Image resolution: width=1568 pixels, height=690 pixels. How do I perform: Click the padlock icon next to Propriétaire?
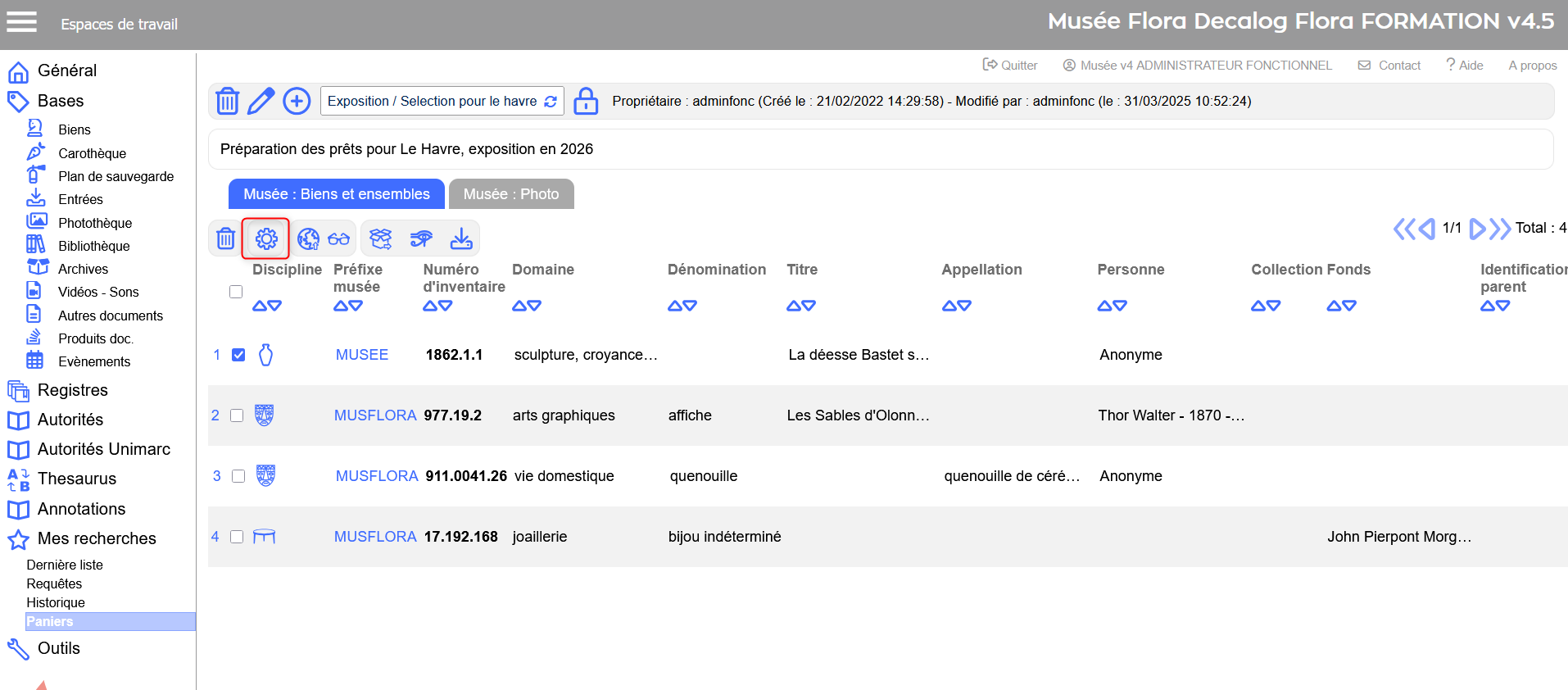[x=585, y=101]
